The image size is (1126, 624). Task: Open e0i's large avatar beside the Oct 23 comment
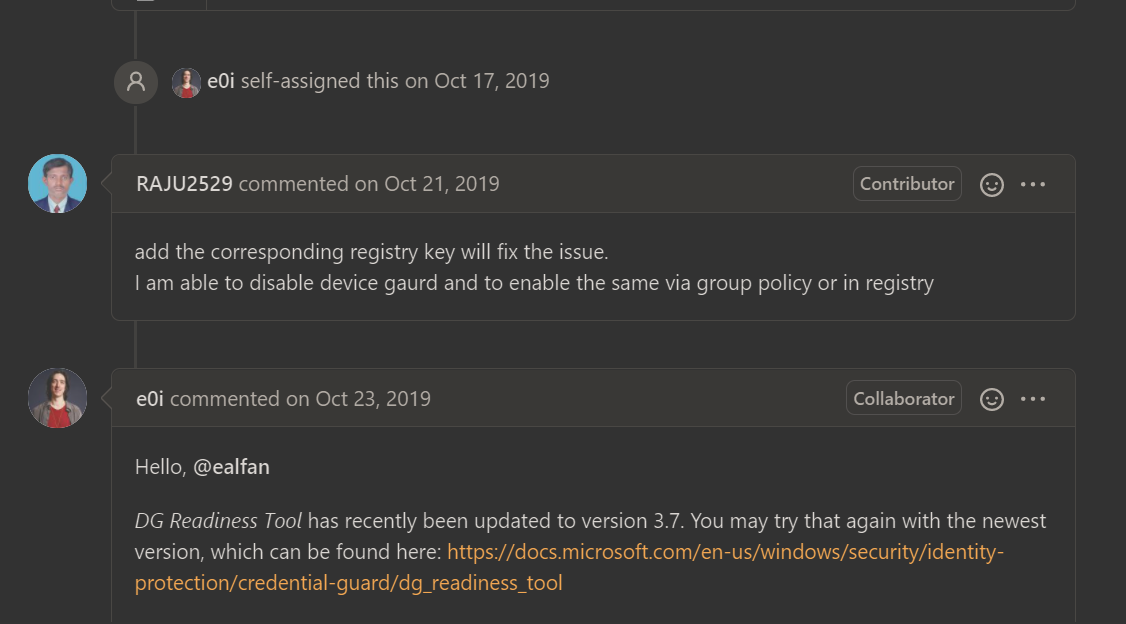(58, 398)
